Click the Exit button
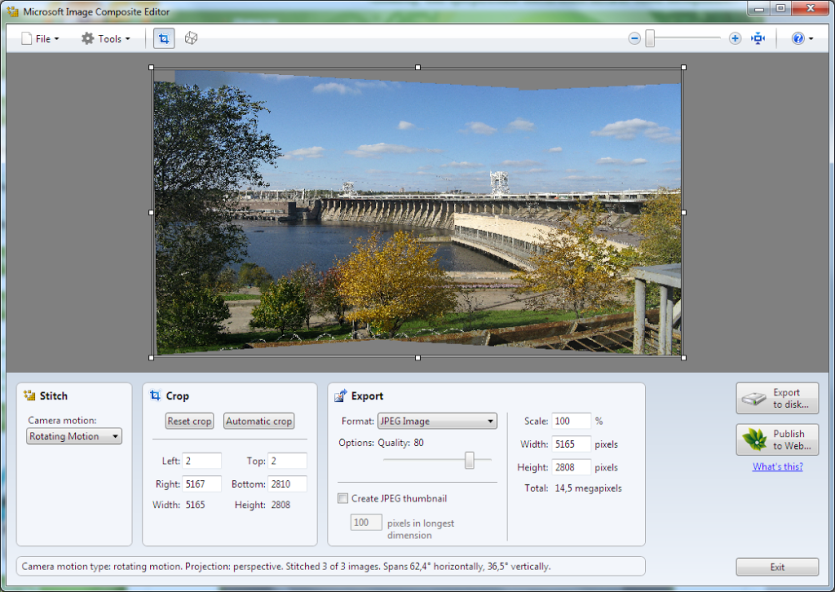The width and height of the screenshot is (835, 592). click(x=777, y=567)
